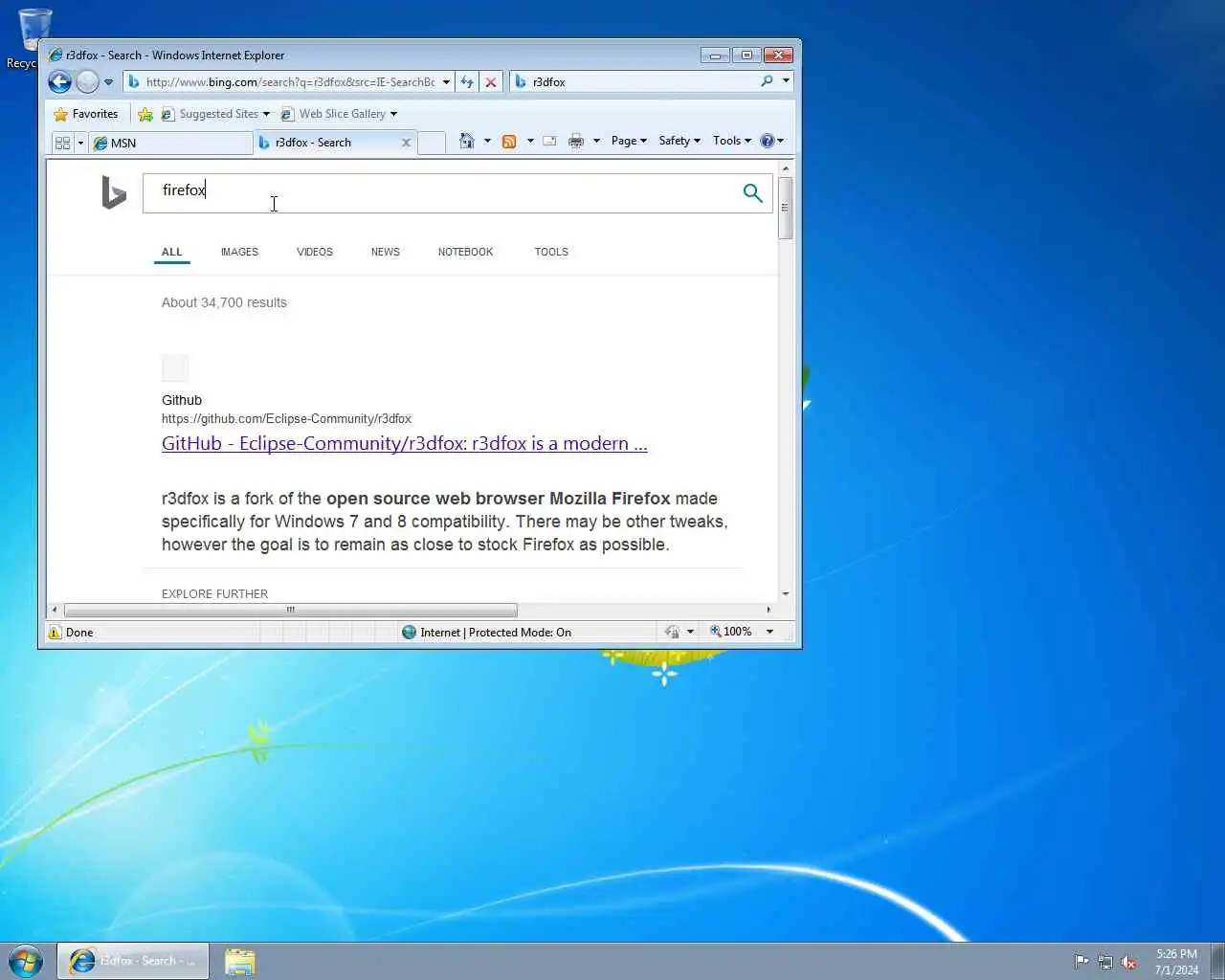
Task: Open Windows Explorer from the taskbar
Action: pyautogui.click(x=240, y=961)
